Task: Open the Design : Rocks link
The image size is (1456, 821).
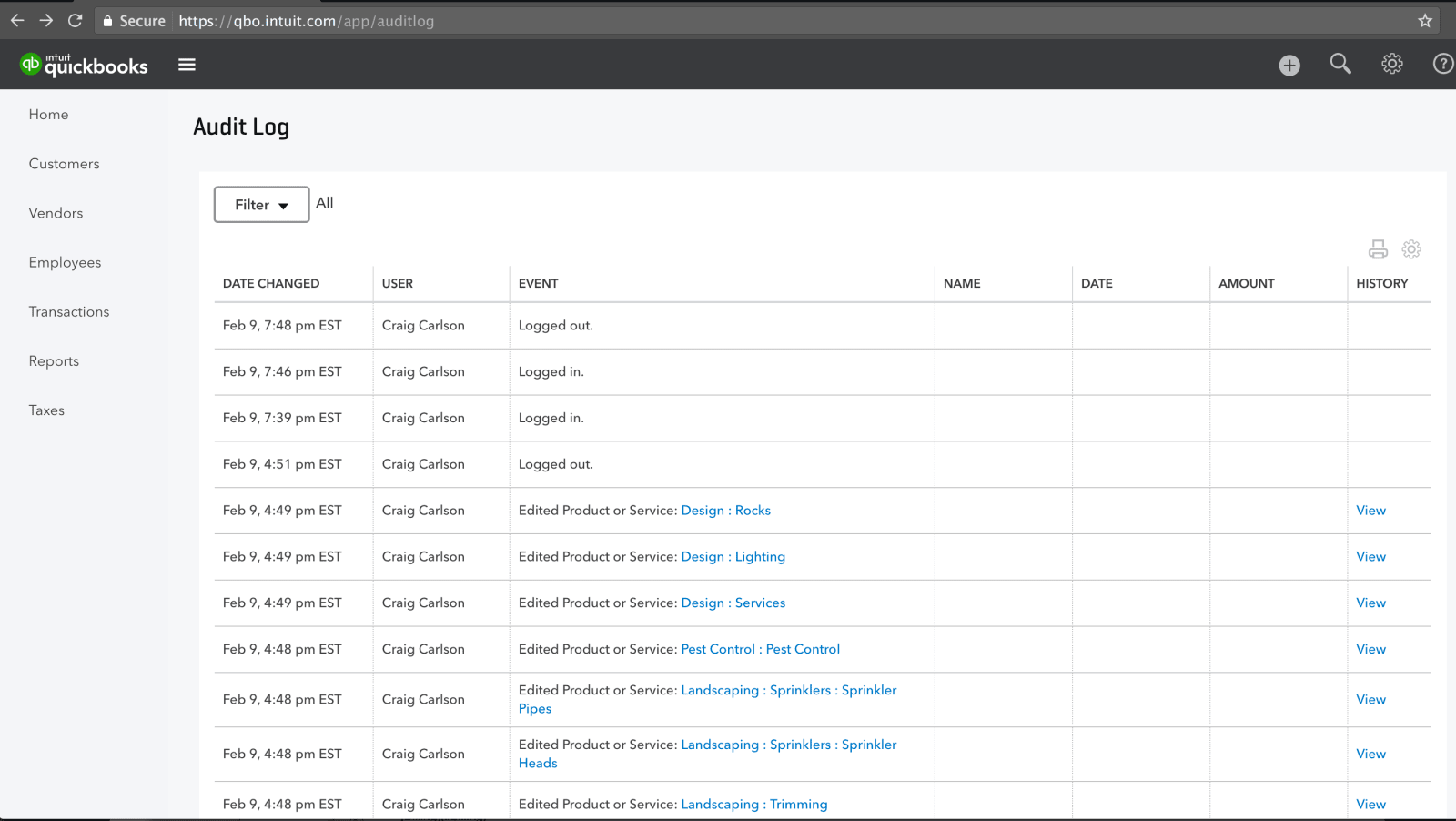Action: (725, 511)
